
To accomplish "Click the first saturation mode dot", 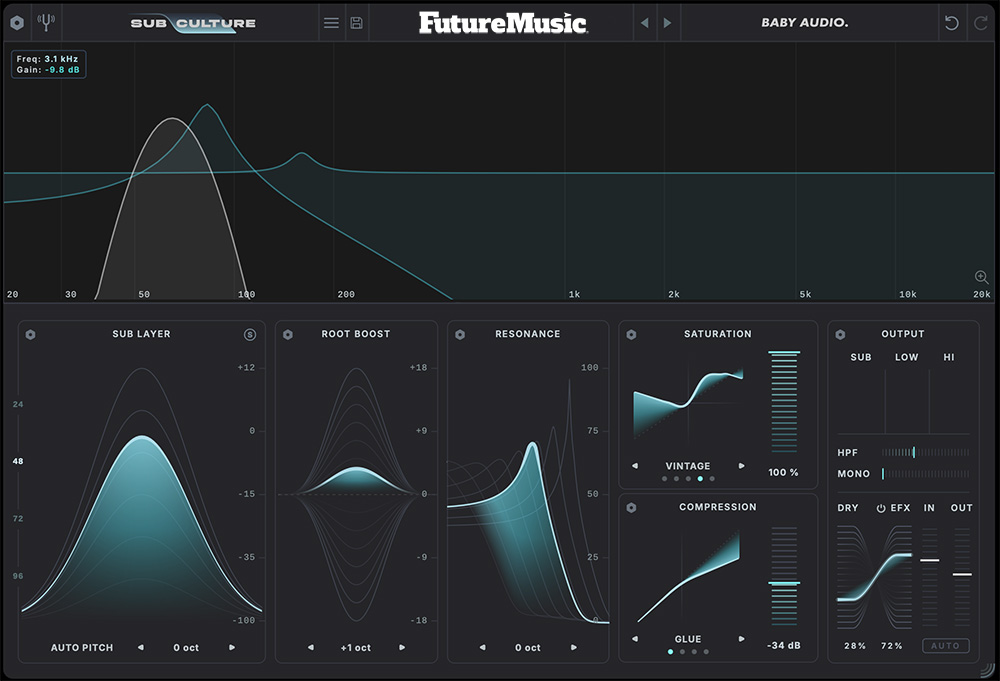I will [x=665, y=478].
